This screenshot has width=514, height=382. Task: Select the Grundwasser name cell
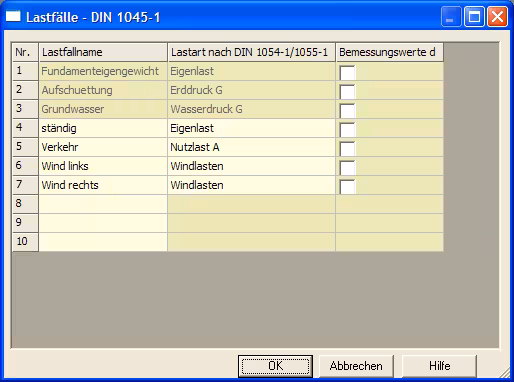click(x=103, y=109)
